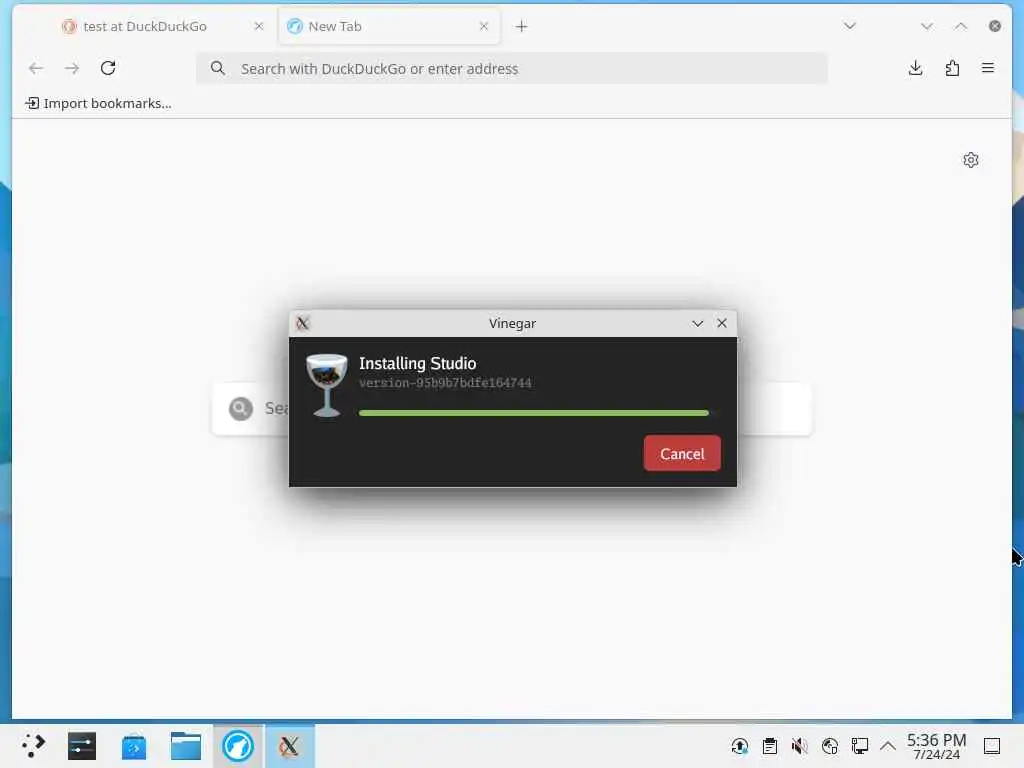Go forward to next page

[72, 68]
